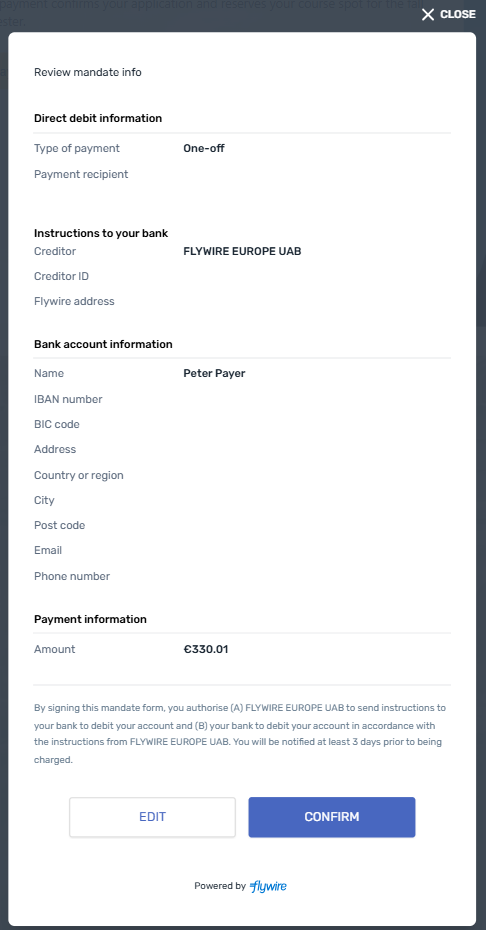Click the One-off payment type value
486x930 pixels.
point(204,148)
